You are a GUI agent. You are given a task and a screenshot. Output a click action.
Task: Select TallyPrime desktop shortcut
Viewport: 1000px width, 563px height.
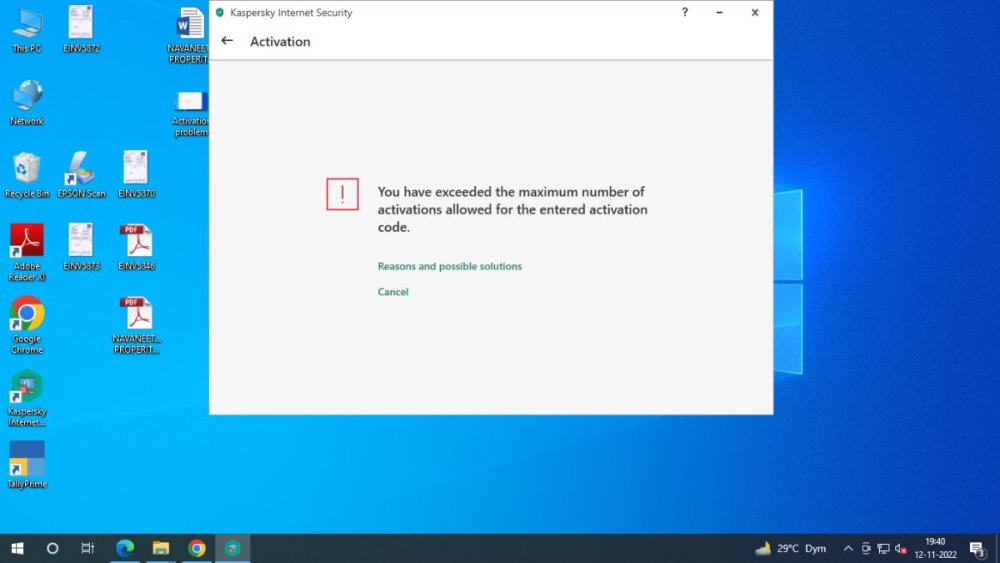point(27,465)
